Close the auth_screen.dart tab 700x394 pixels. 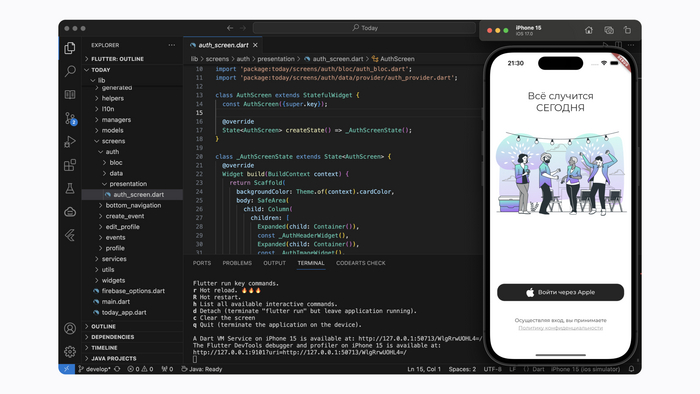tap(255, 45)
